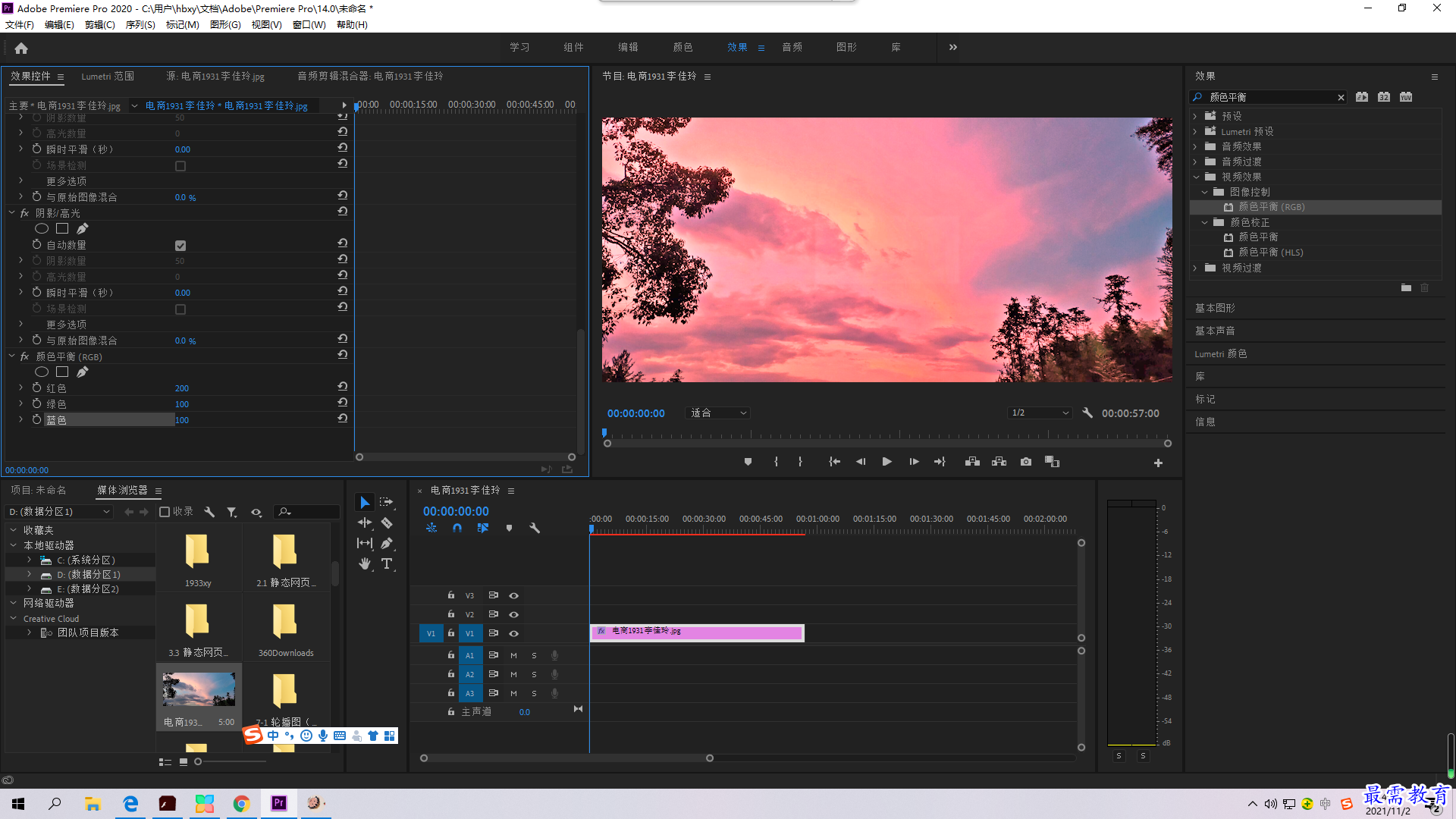Viewport: 1456px width, 819px height.
Task: Open the 1/2 playback resolution dropdown
Action: pos(1040,413)
